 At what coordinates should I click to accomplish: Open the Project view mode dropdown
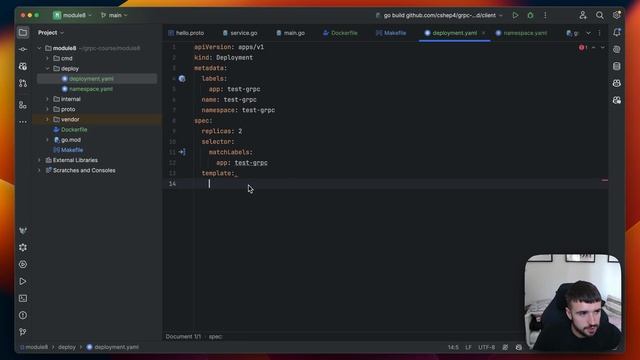51,33
